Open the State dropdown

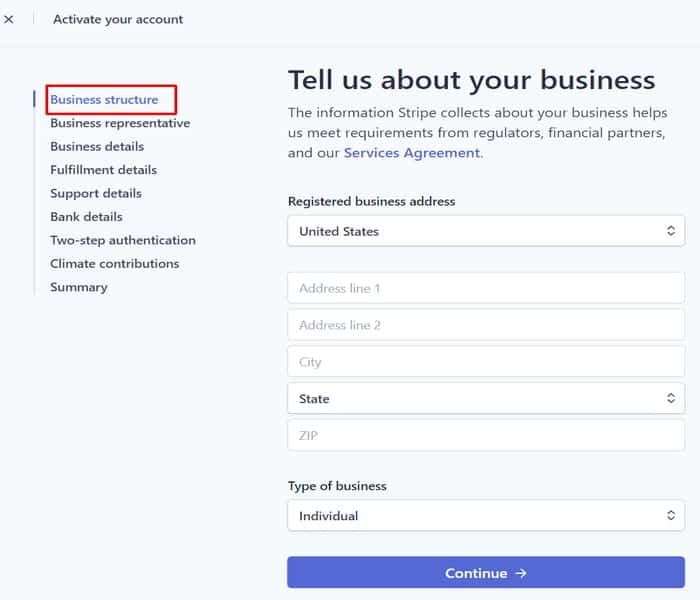[486, 399]
